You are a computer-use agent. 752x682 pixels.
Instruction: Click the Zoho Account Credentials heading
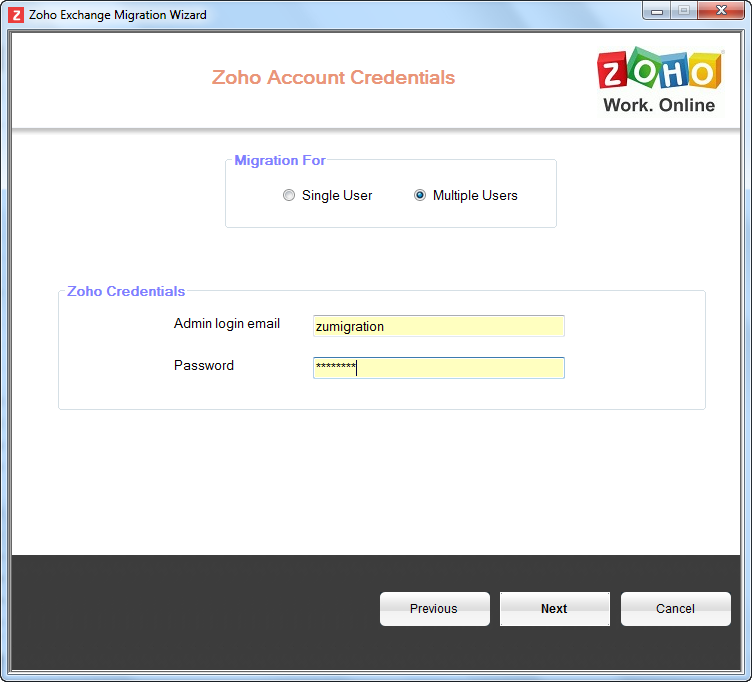(333, 77)
